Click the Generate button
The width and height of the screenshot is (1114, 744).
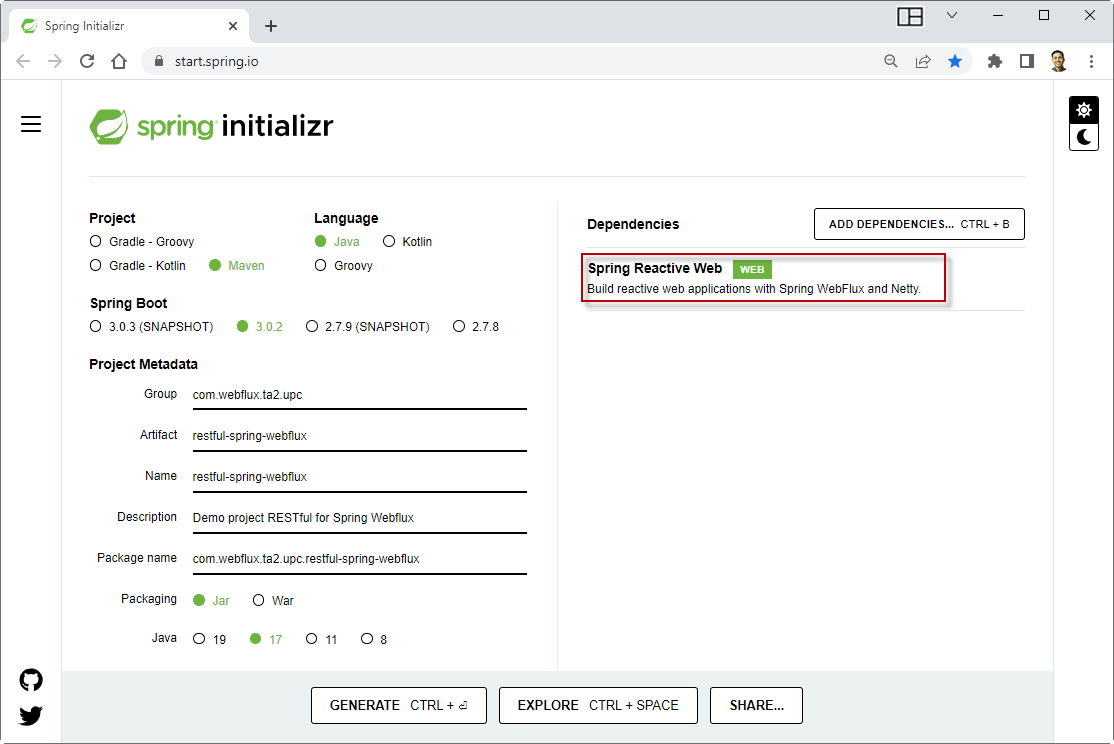399,705
